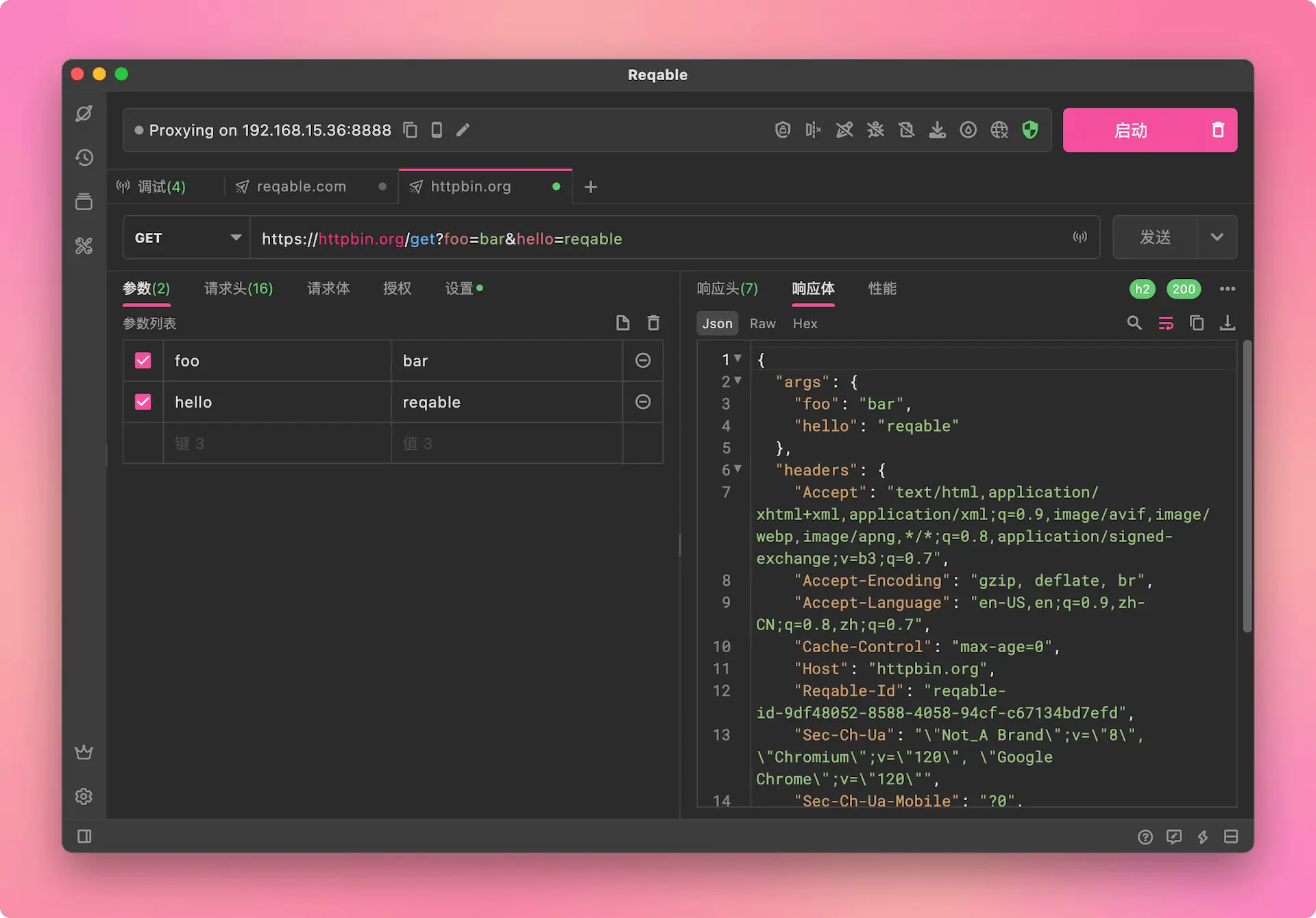Click the feedback icon in status bar
Viewport: 1316px width, 918px height.
(1174, 836)
